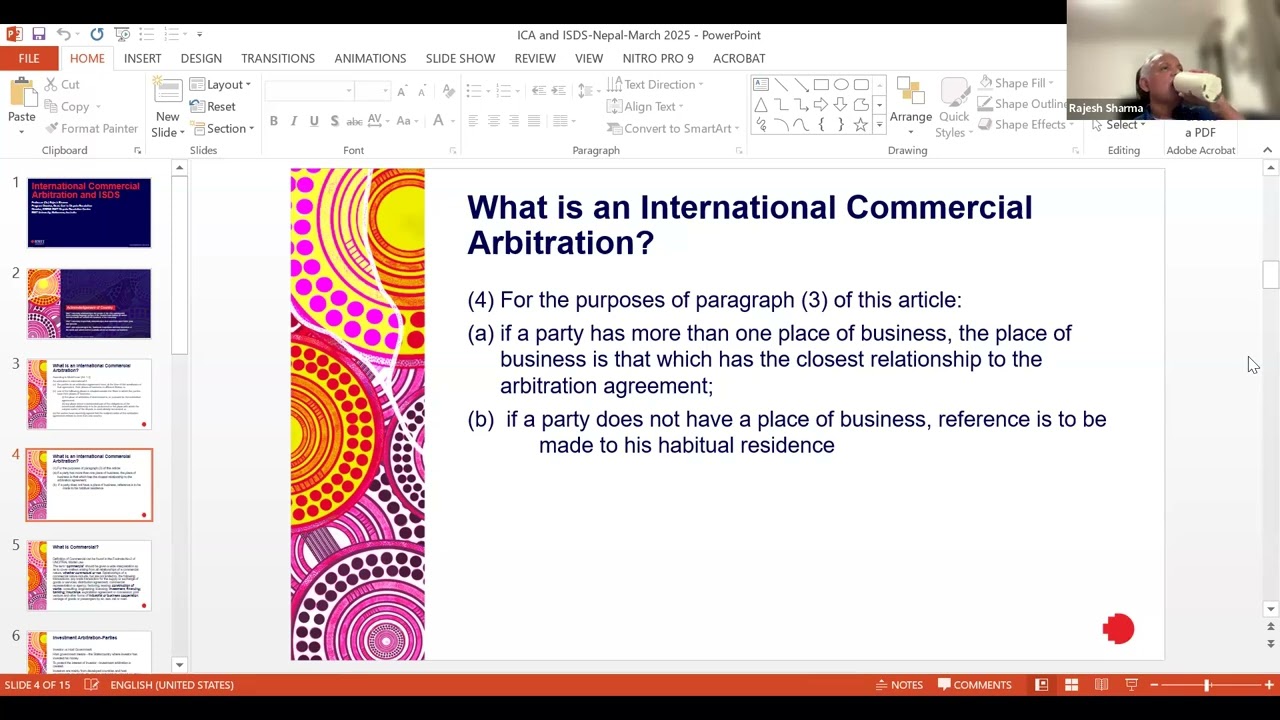Decrease font size icon
Screen dimensions: 1280x720
coord(422,91)
